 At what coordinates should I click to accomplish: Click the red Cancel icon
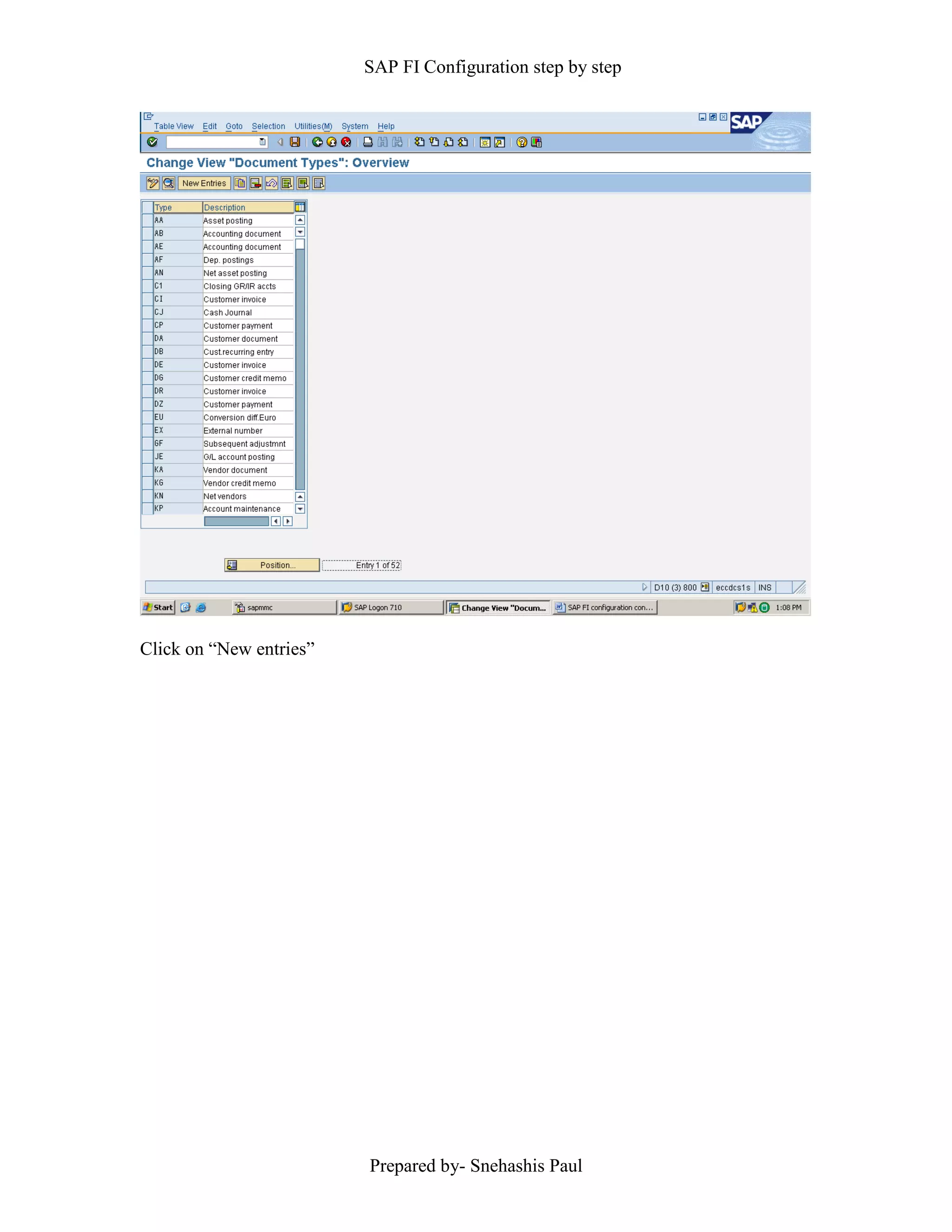[346, 142]
